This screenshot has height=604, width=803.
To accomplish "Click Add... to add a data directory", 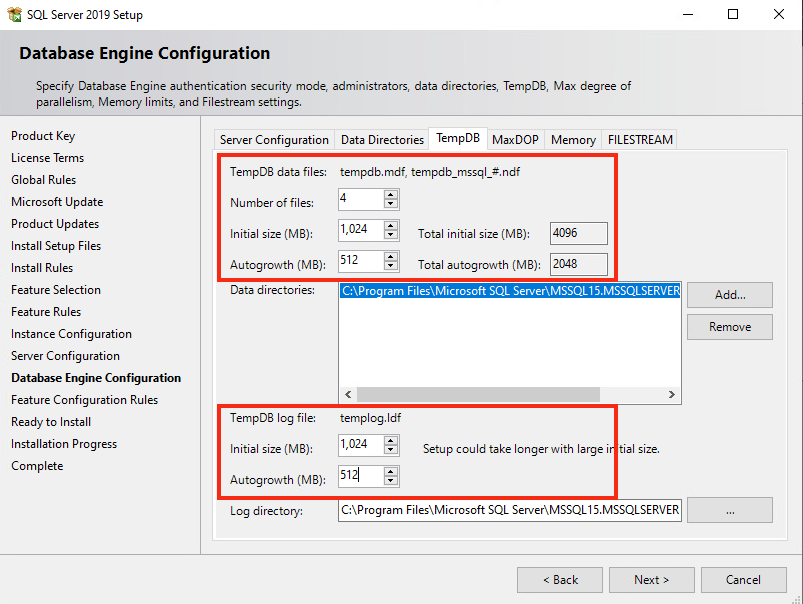I will point(730,295).
